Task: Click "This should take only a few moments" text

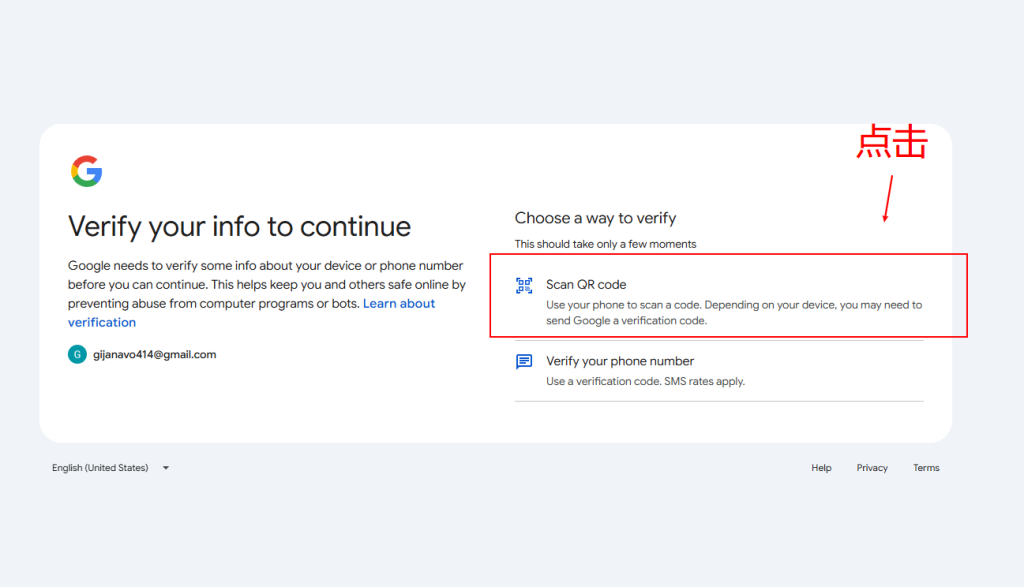Action: (x=605, y=244)
